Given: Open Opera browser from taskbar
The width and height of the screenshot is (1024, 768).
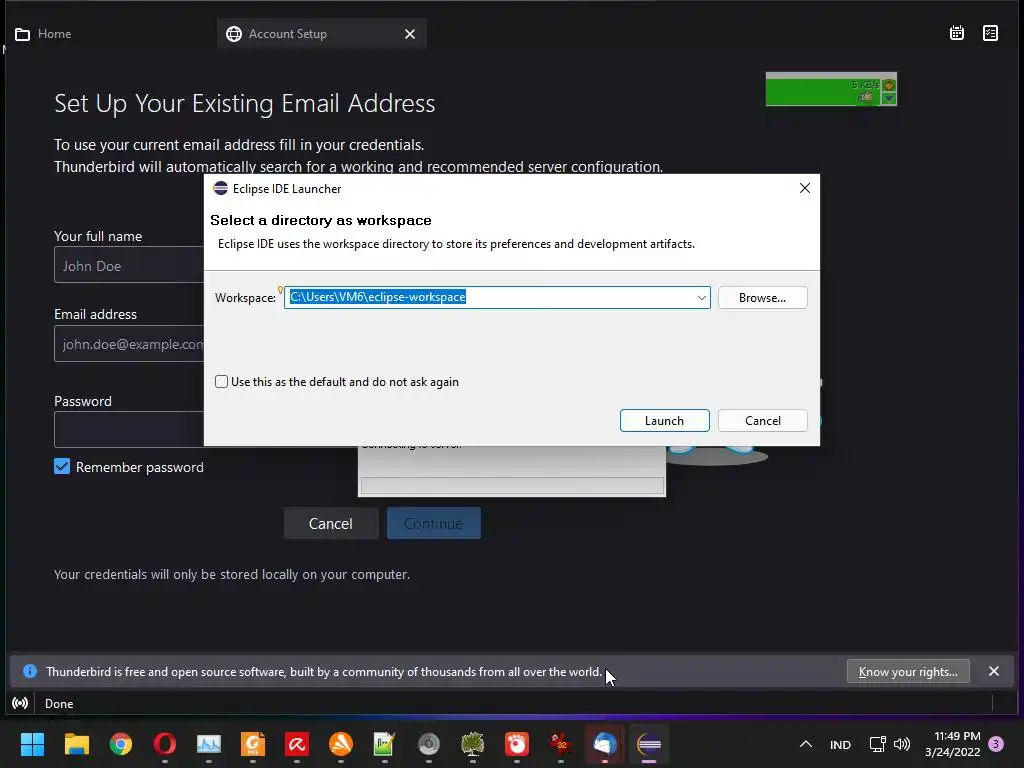Looking at the screenshot, I should (x=165, y=744).
